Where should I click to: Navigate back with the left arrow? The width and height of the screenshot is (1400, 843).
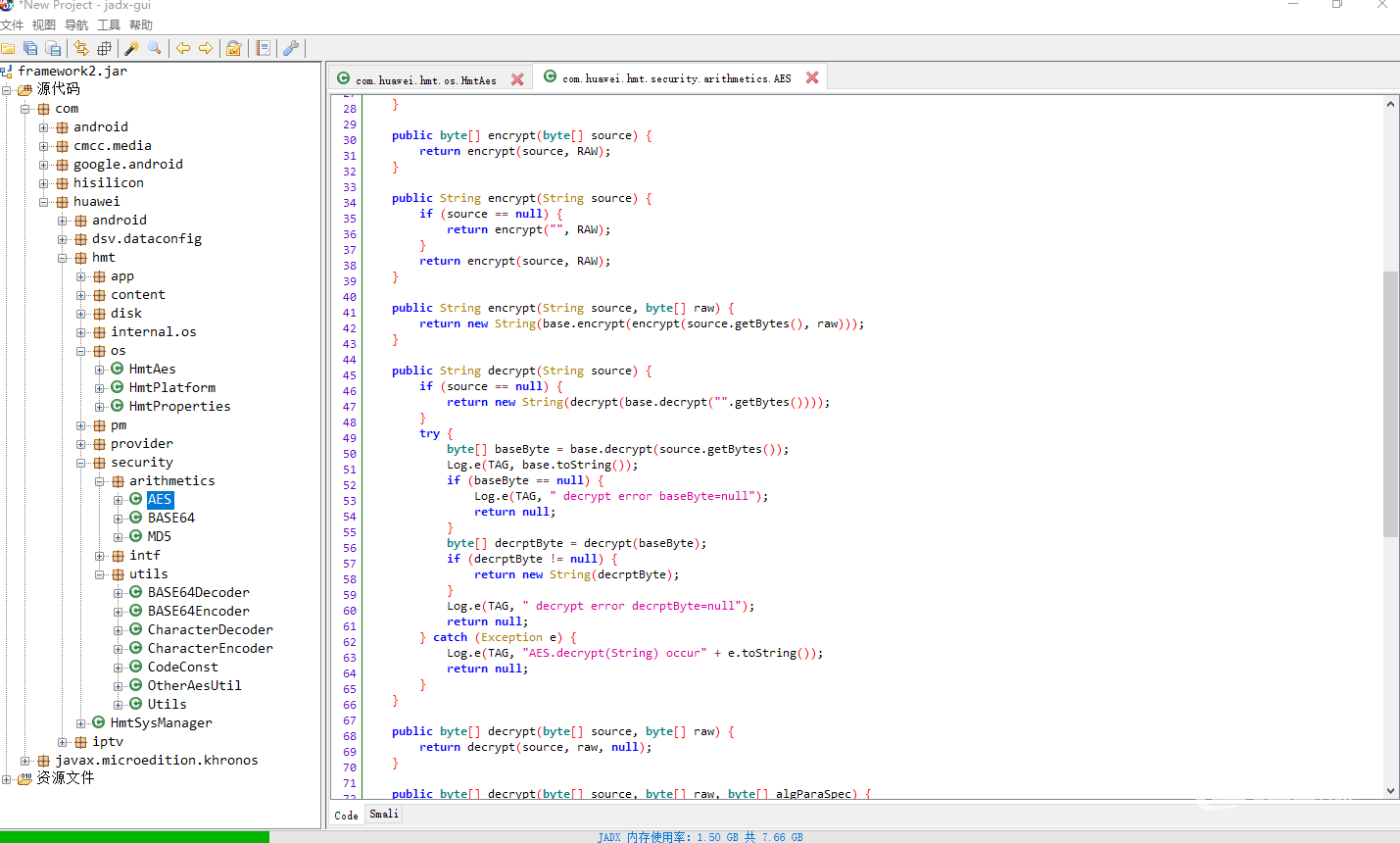[183, 48]
